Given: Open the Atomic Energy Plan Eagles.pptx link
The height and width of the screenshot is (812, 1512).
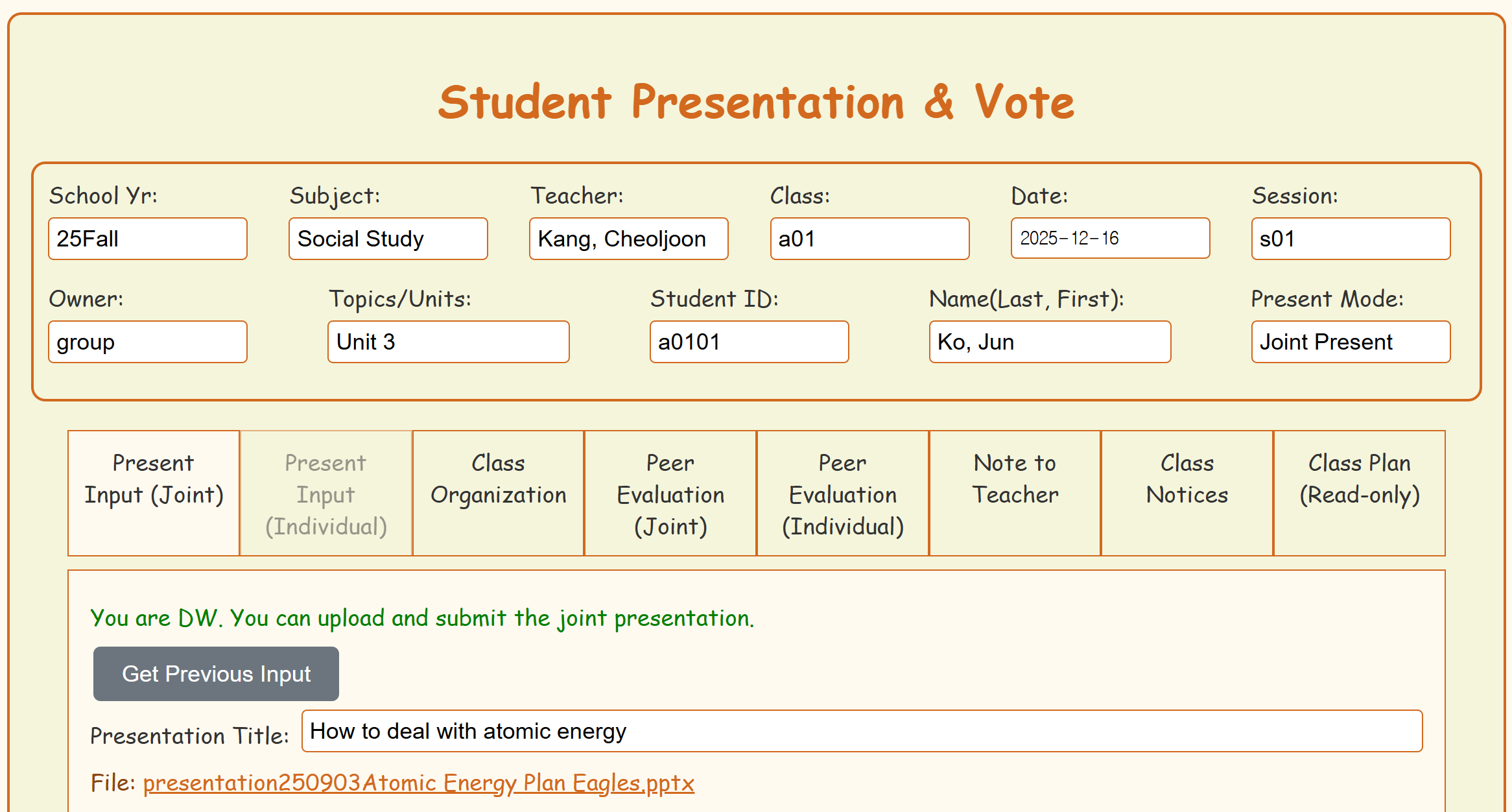Looking at the screenshot, I should pos(418,783).
